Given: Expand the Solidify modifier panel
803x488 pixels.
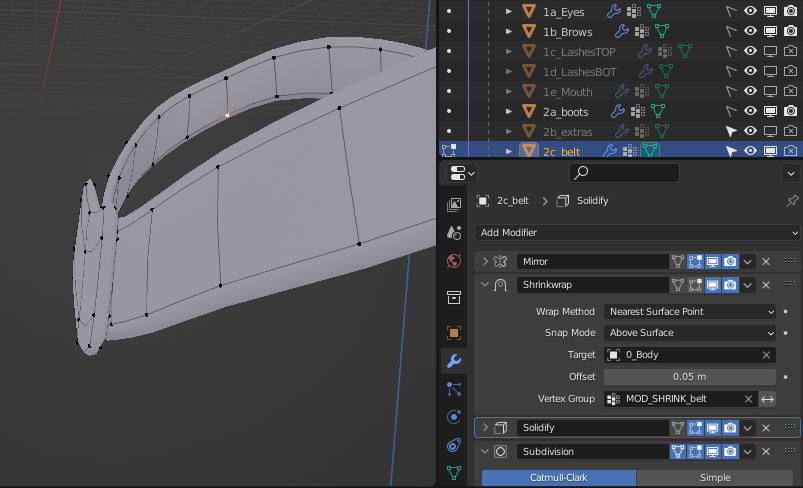Looking at the screenshot, I should [485, 428].
